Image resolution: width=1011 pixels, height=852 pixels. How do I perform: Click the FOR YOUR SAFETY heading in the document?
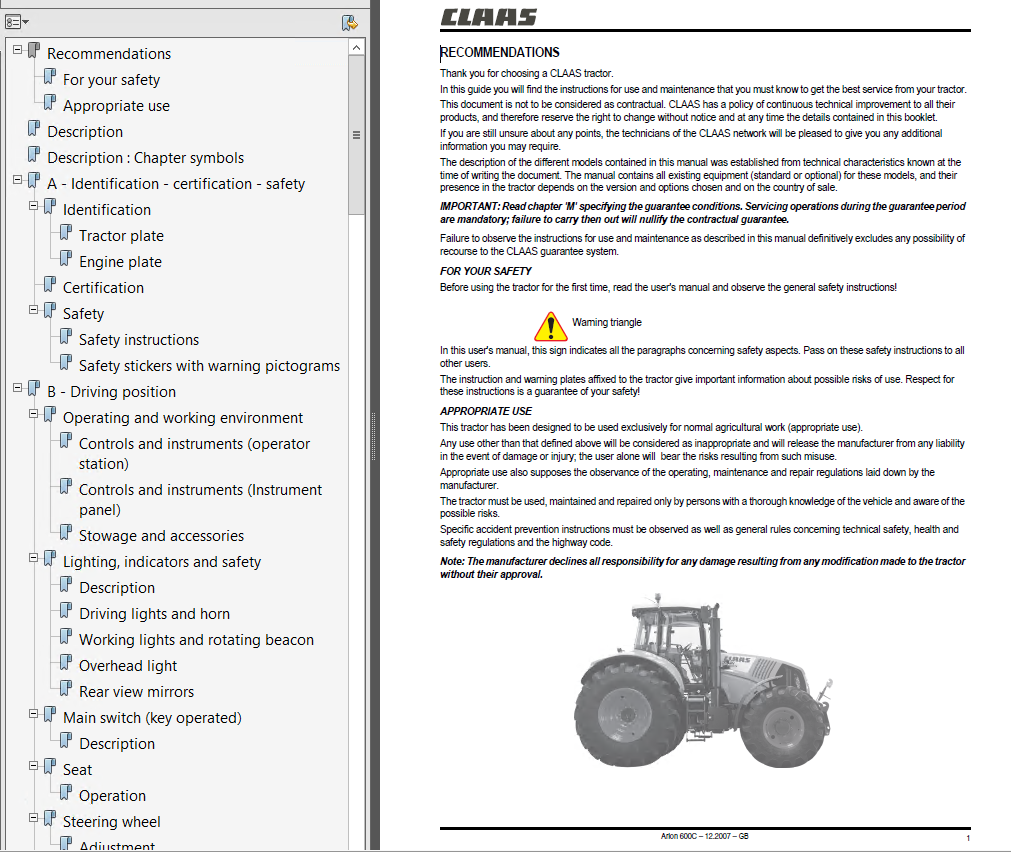click(x=486, y=272)
